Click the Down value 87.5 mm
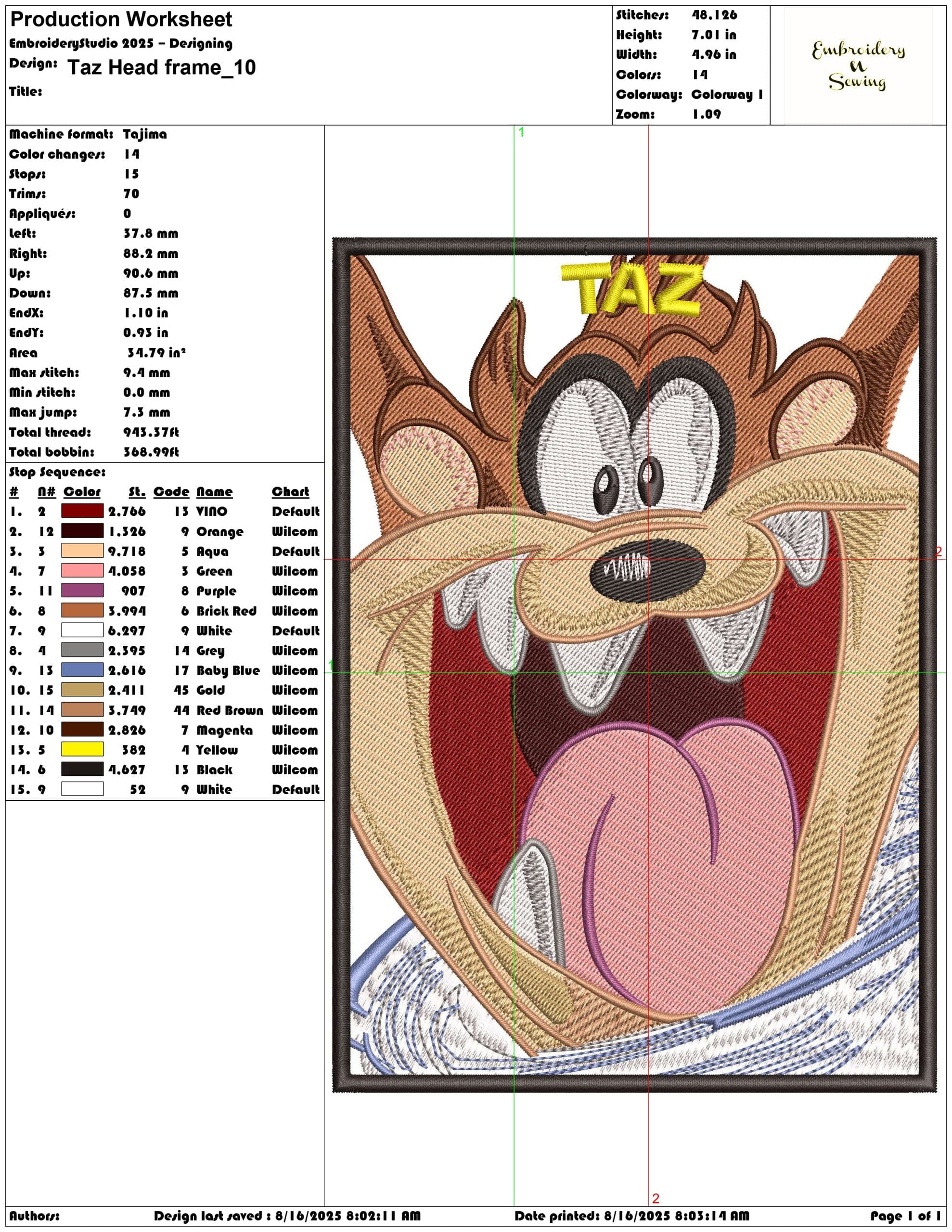 pos(151,293)
